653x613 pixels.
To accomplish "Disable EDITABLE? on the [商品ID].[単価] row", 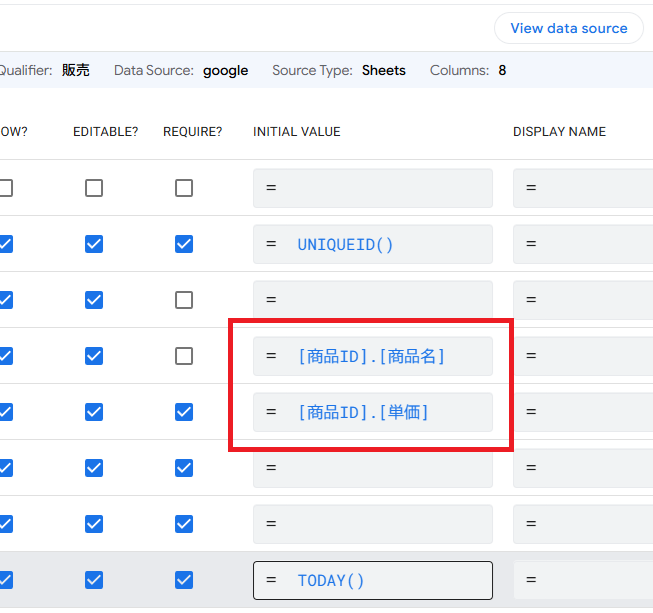I will click(x=94, y=412).
